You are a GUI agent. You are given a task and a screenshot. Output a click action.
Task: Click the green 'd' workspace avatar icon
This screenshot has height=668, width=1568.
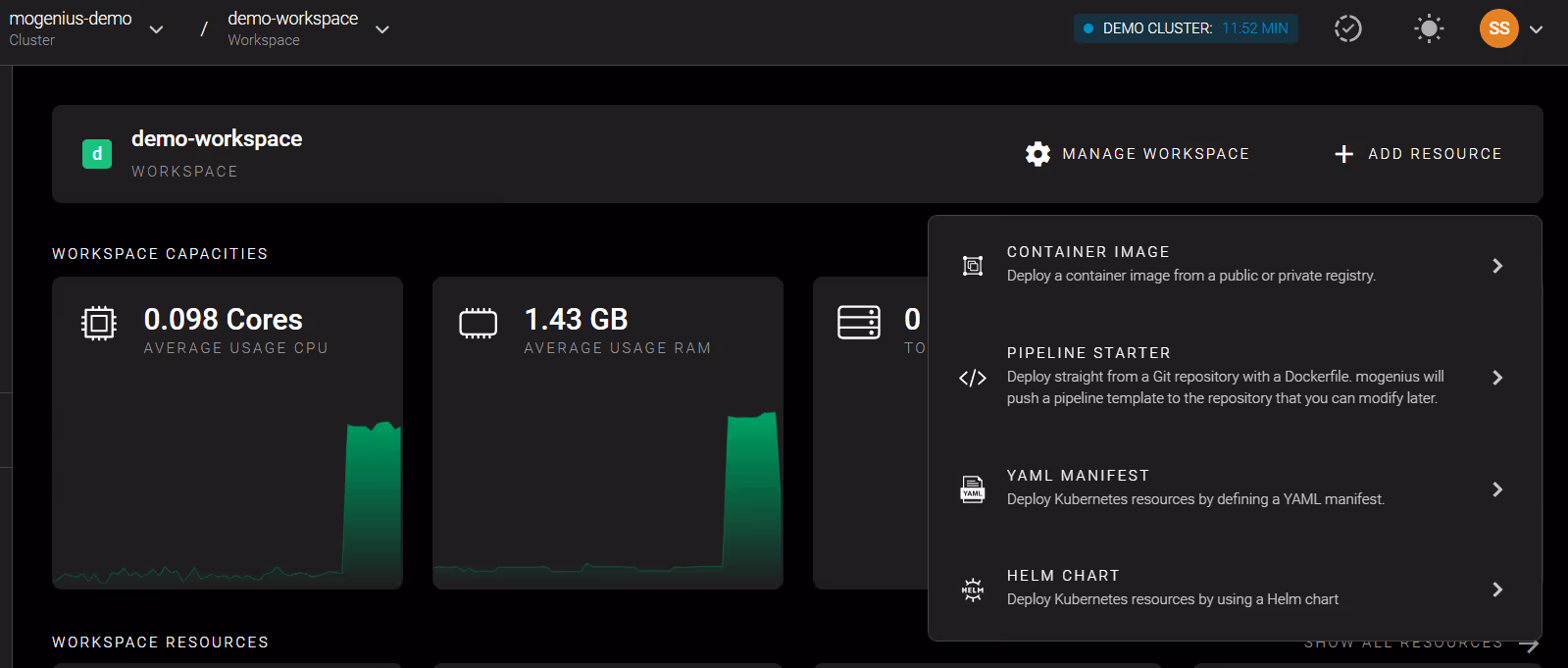tap(97, 154)
